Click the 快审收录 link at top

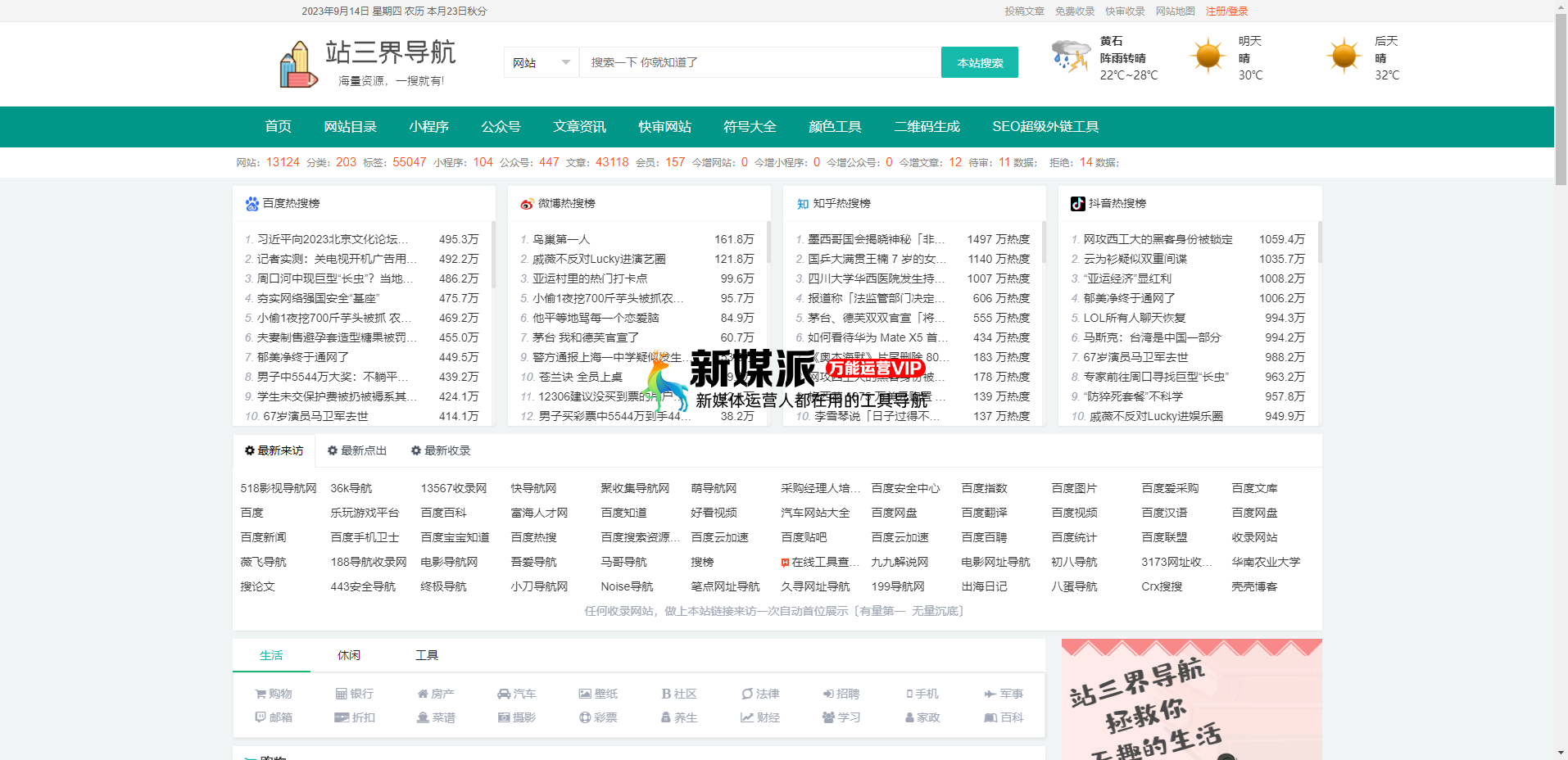point(1125,11)
